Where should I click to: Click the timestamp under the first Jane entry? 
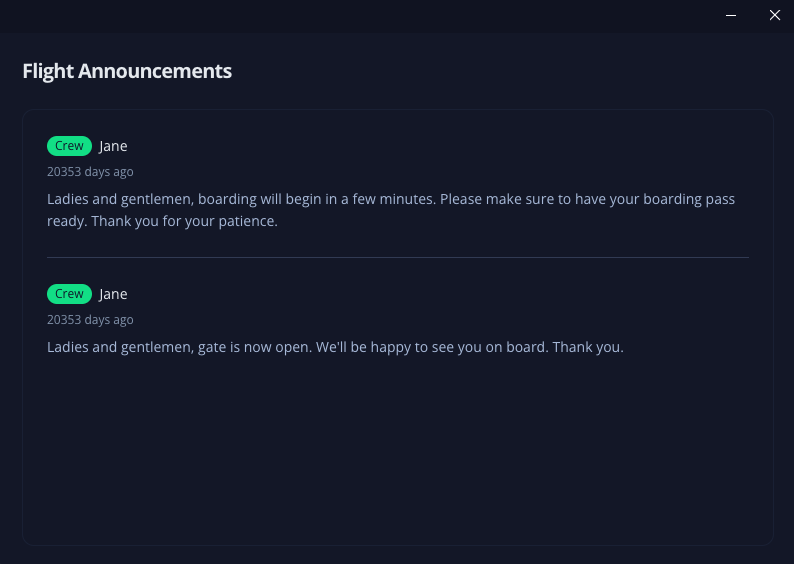[90, 172]
